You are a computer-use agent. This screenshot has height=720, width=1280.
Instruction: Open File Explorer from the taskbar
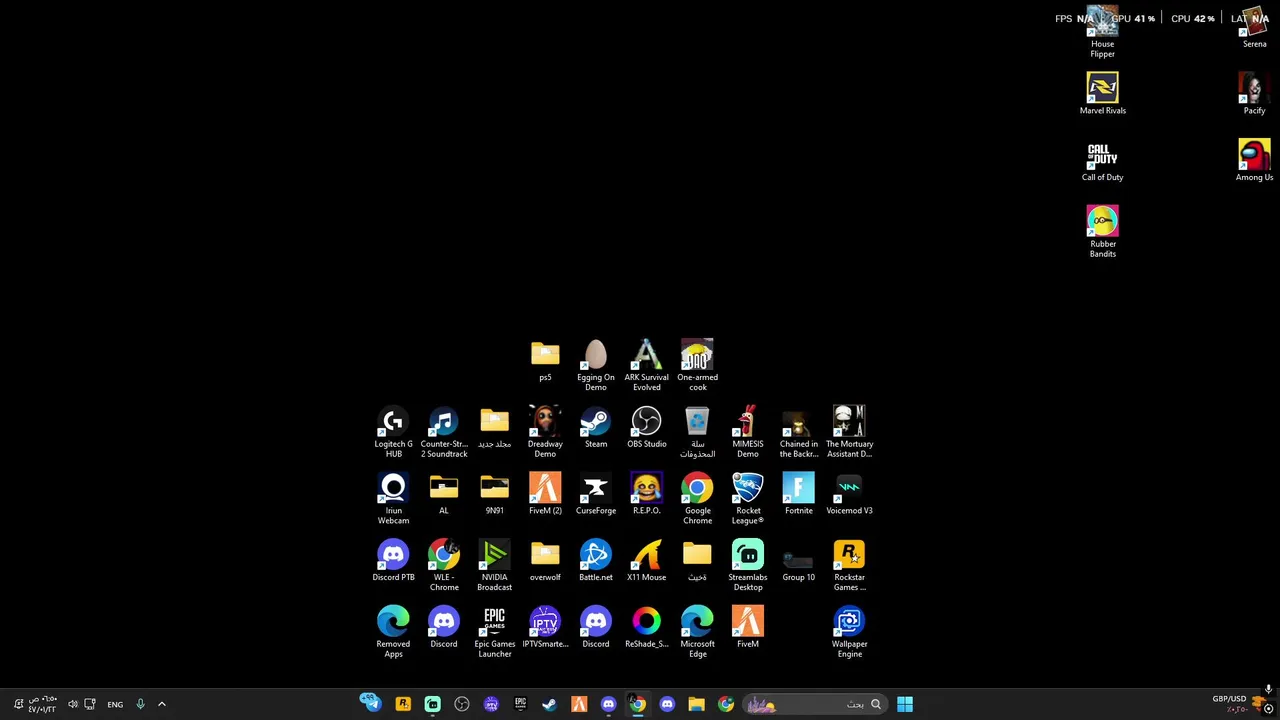coord(696,704)
